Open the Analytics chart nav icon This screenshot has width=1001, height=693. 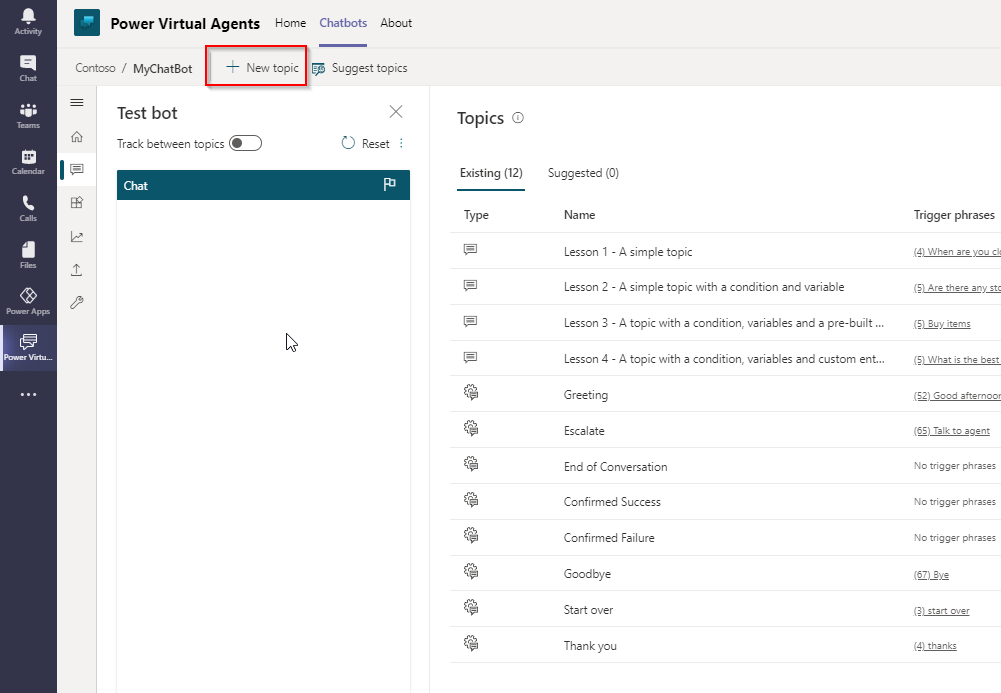[x=77, y=237]
